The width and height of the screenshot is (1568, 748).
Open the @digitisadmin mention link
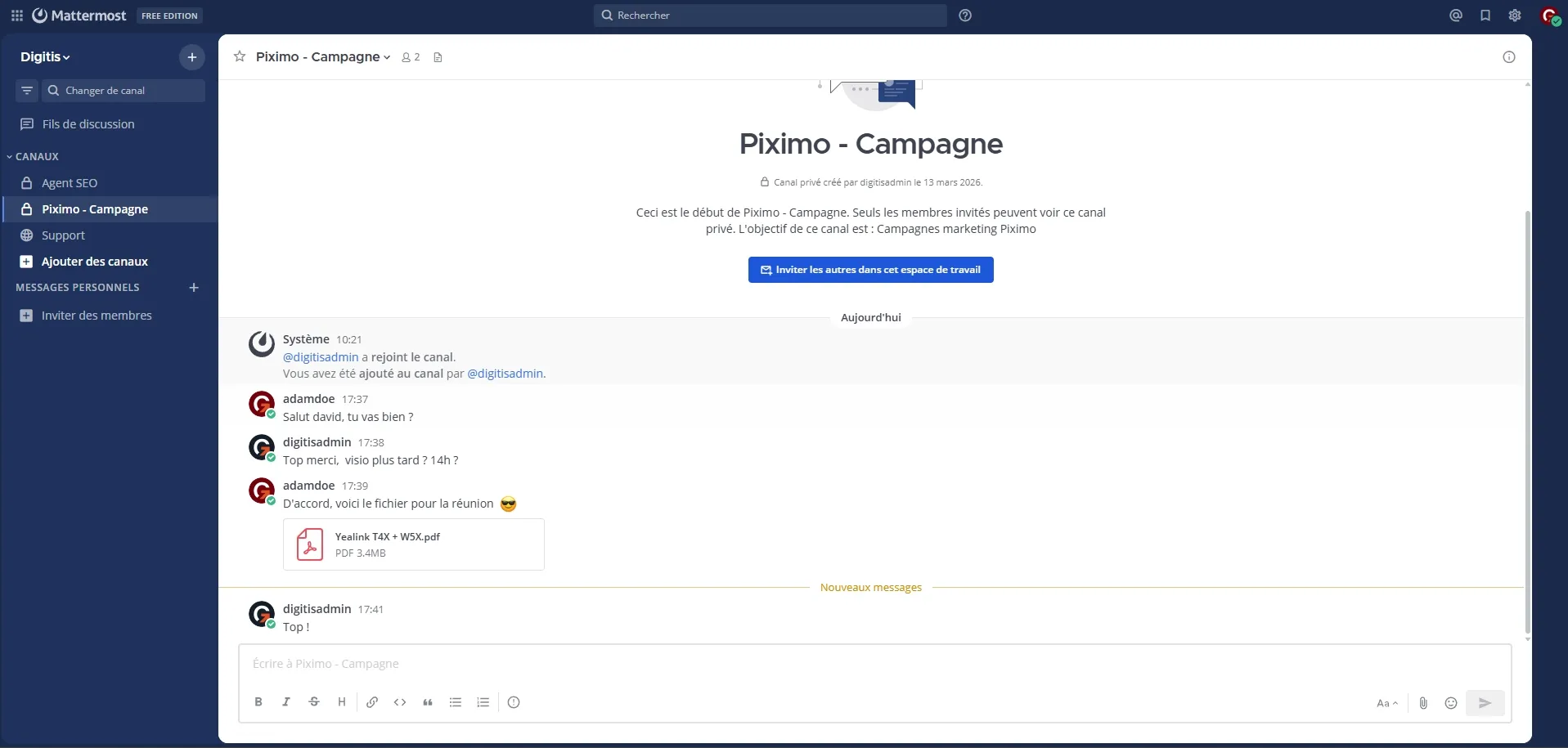pyautogui.click(x=319, y=357)
